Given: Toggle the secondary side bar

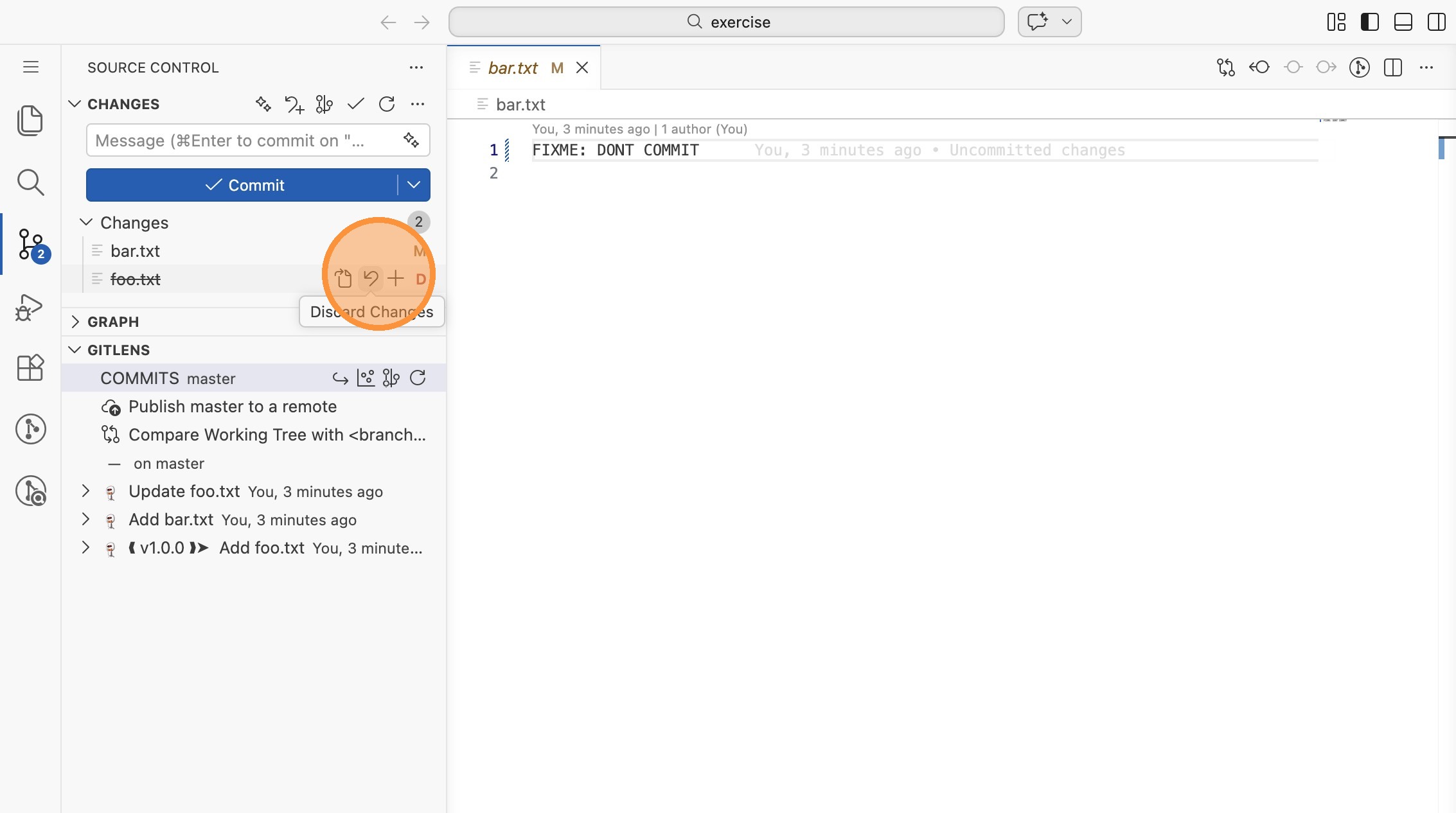Looking at the screenshot, I should click(x=1436, y=22).
